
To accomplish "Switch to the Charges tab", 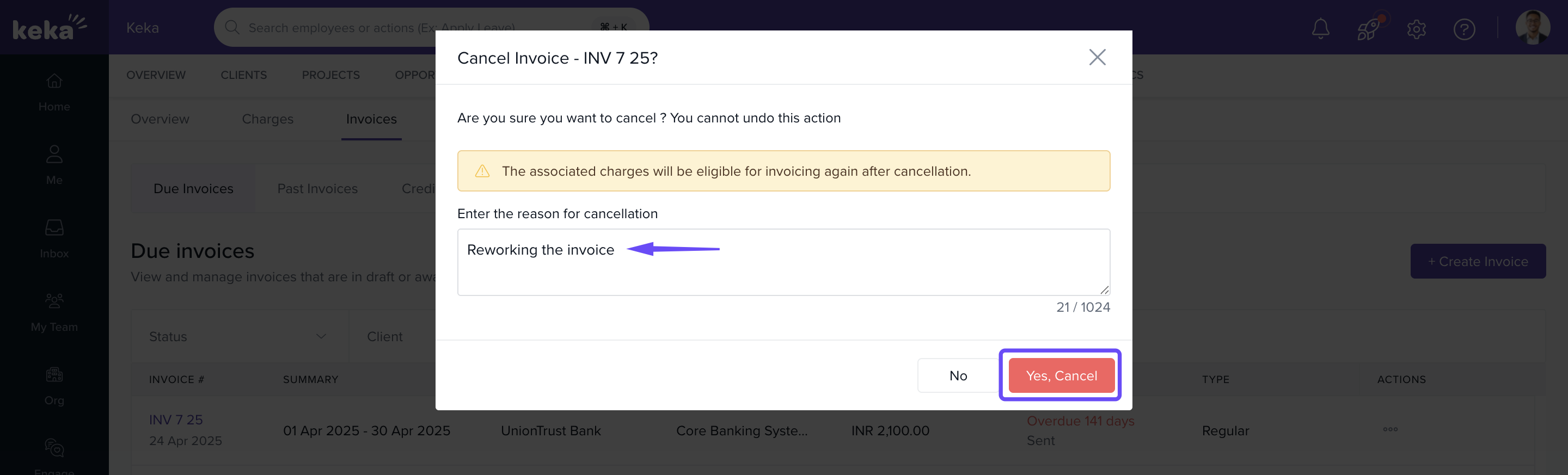I will coord(267,119).
